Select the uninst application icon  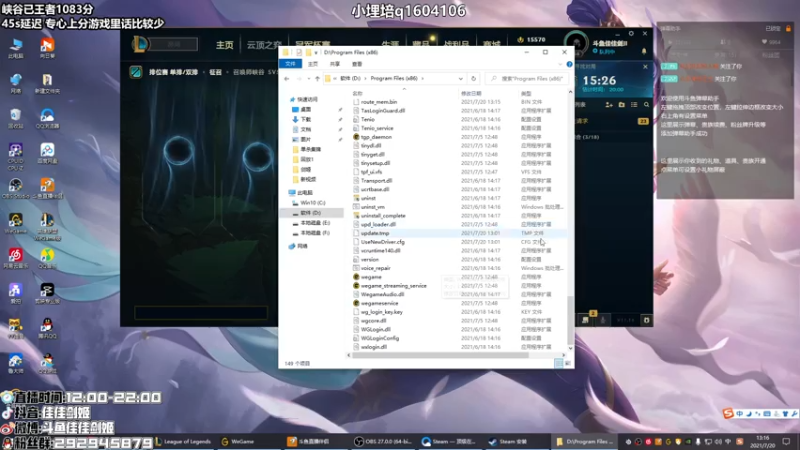(356, 198)
